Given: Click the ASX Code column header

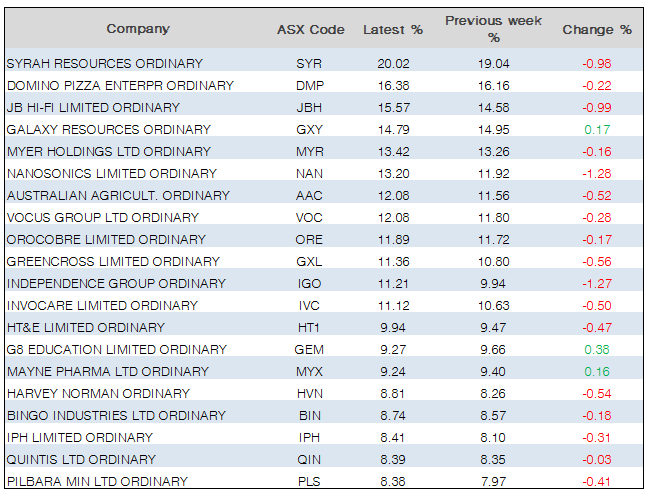Looking at the screenshot, I should (x=310, y=29).
